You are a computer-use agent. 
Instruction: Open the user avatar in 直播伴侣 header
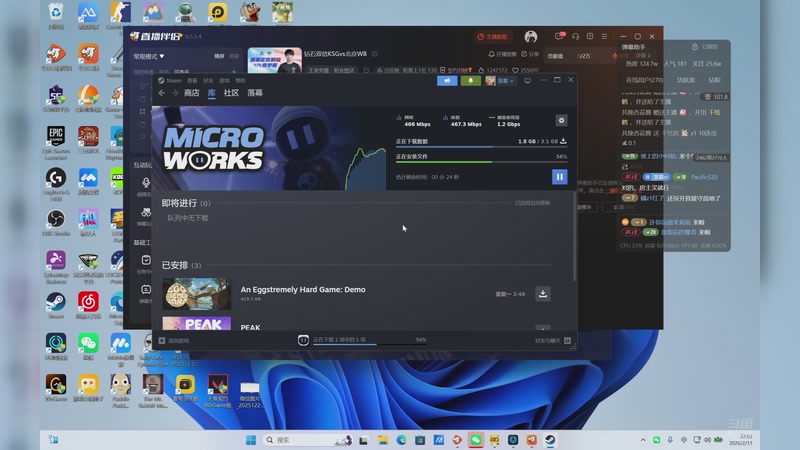[x=531, y=37]
